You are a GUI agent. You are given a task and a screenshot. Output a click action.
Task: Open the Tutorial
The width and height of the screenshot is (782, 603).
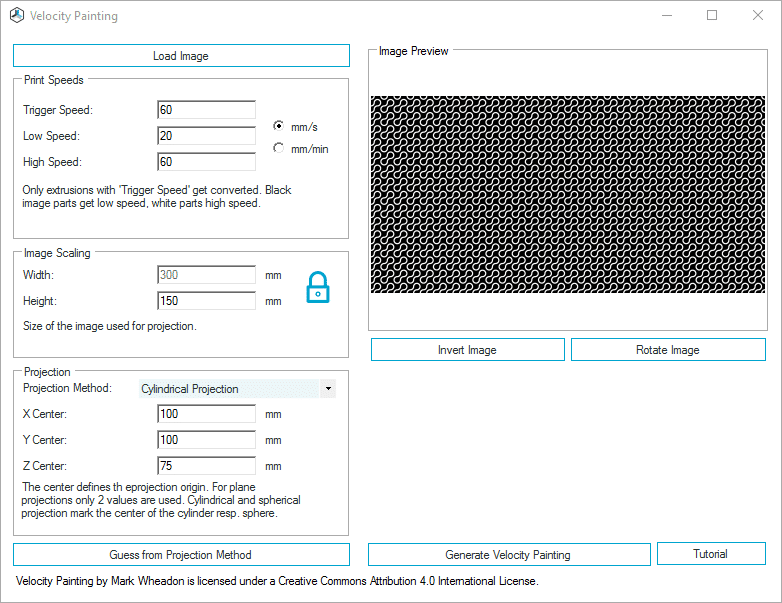click(711, 554)
